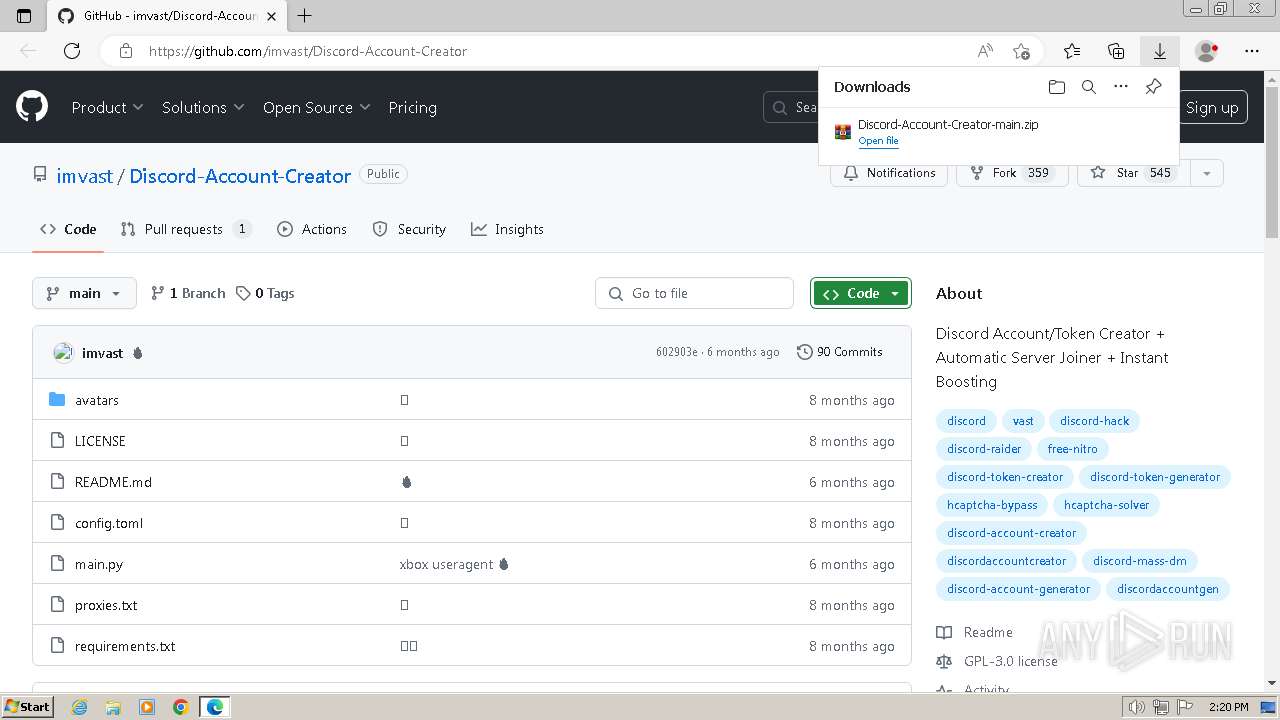Search downloads using magnifier icon

click(x=1089, y=87)
